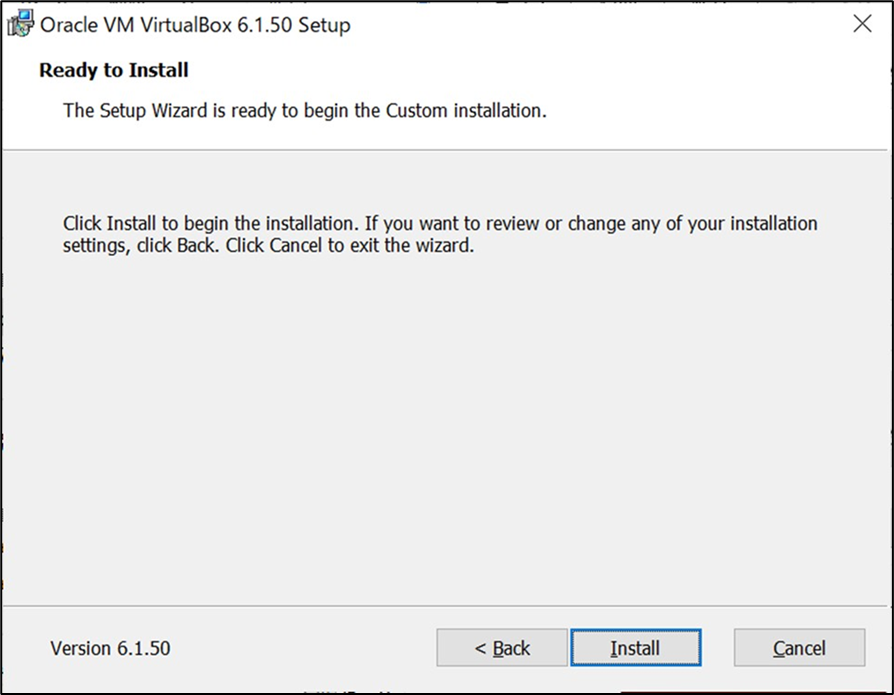Screen dimensions: 894x695
Task: Open the system menu via setup icon
Action: coord(21,24)
